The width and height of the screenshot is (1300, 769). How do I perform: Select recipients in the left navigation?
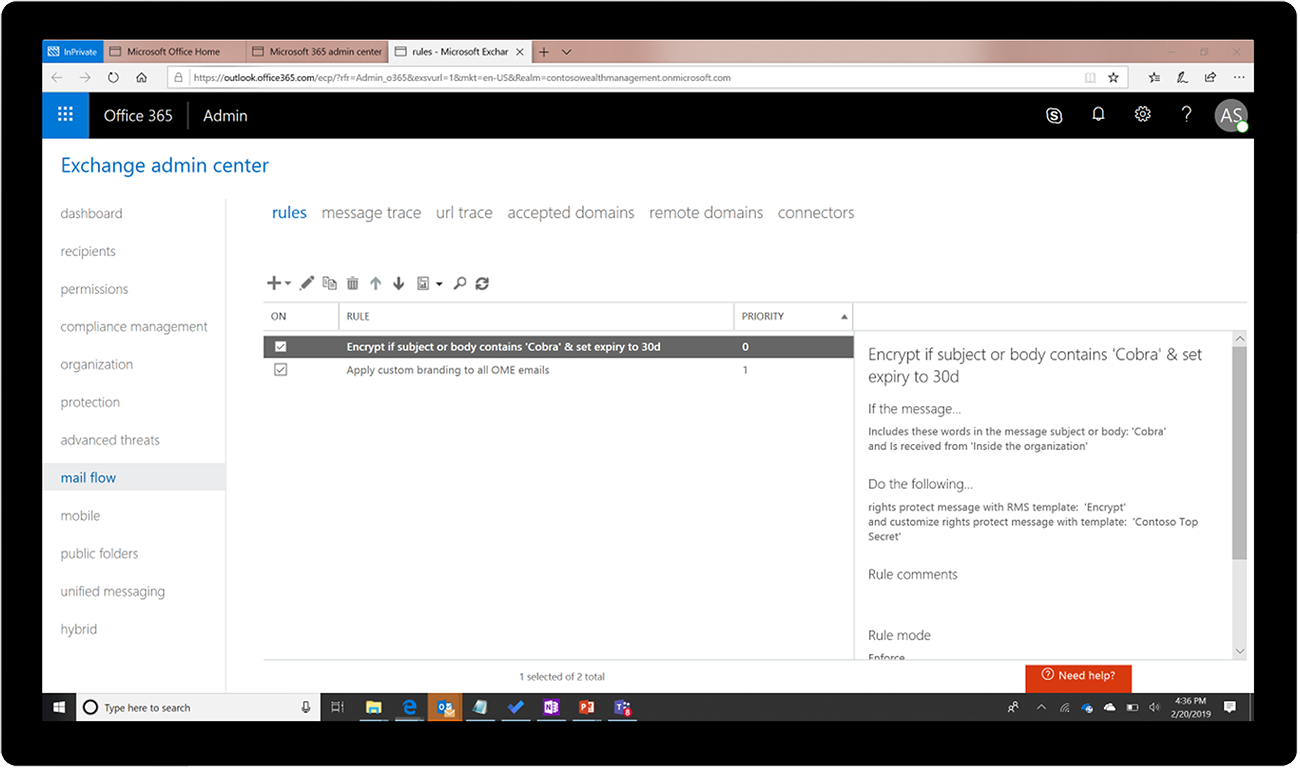(88, 251)
